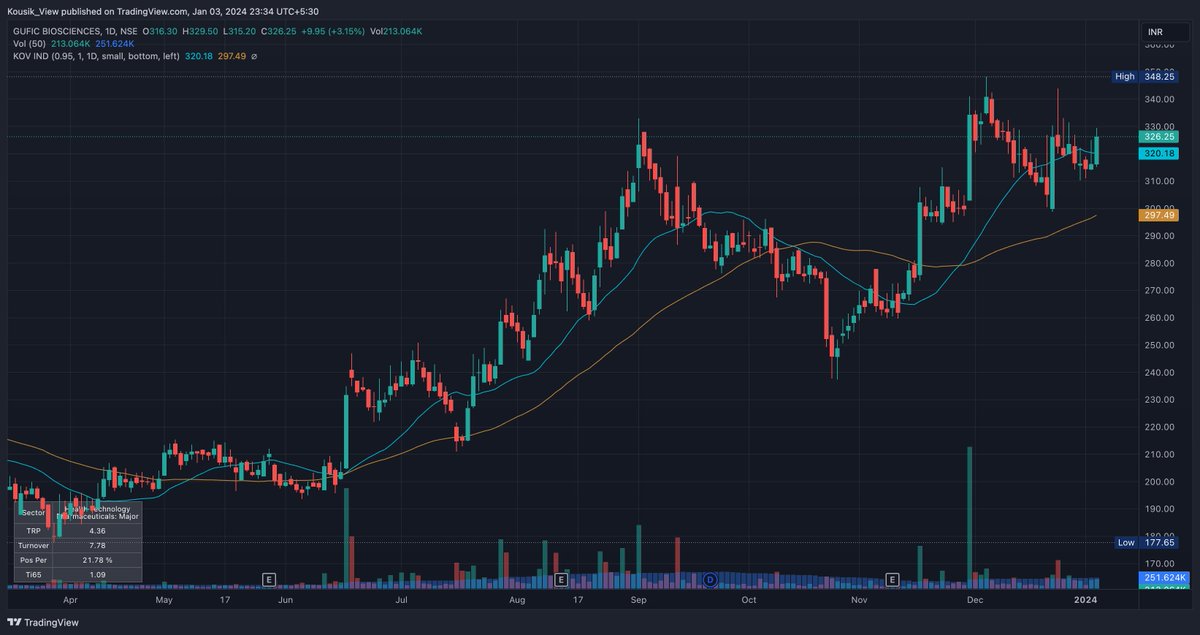Click the 340.00 price axis label
Image resolution: width=1200 pixels, height=635 pixels.
(1158, 99)
